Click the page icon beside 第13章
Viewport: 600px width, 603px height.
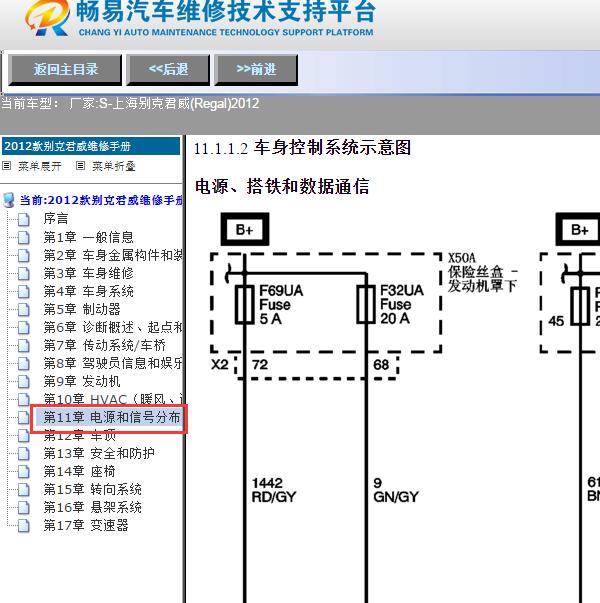coord(23,453)
